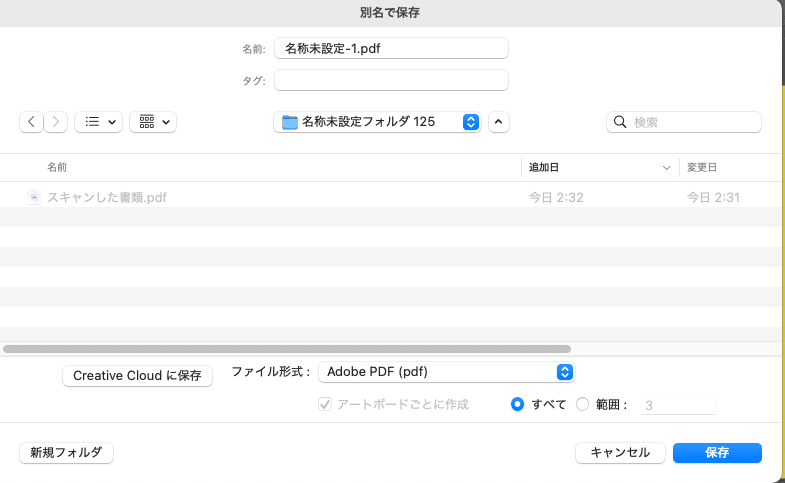Image resolution: width=785 pixels, height=483 pixels.
Task: Open the icon grouping options menu
Action: tap(152, 122)
